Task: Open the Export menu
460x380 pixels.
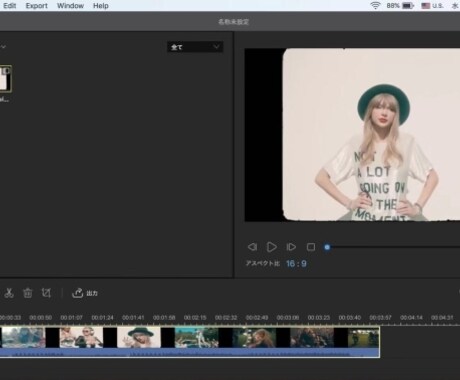Action: 37,6
